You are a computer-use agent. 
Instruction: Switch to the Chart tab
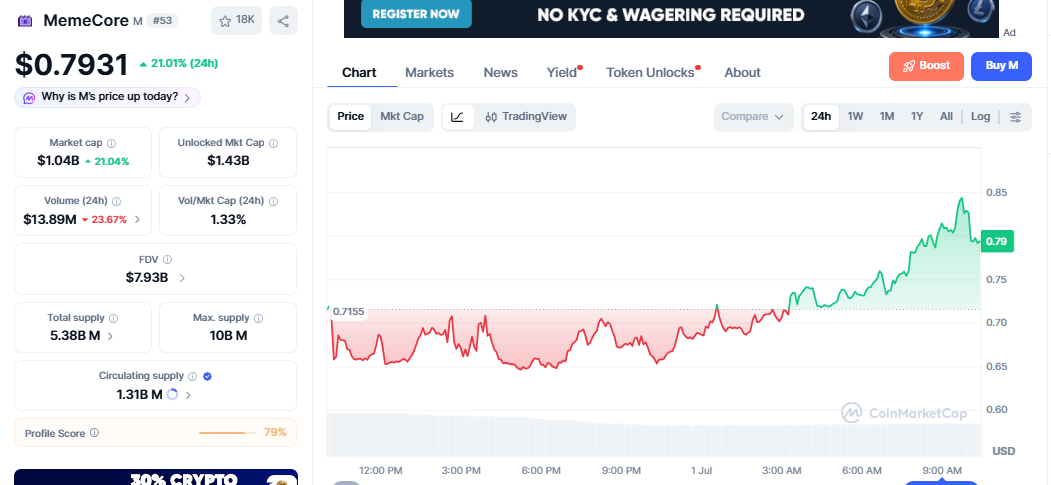359,72
